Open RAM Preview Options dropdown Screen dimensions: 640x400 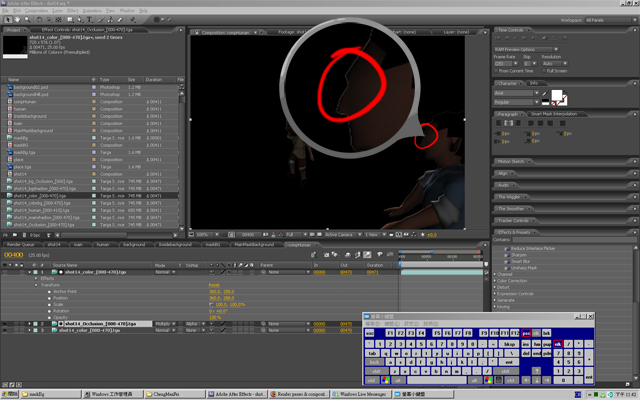tap(527, 49)
